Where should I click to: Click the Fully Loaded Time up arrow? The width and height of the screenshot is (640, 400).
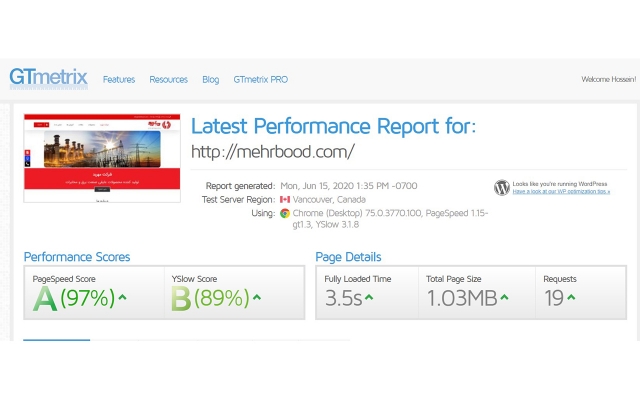[x=369, y=297]
